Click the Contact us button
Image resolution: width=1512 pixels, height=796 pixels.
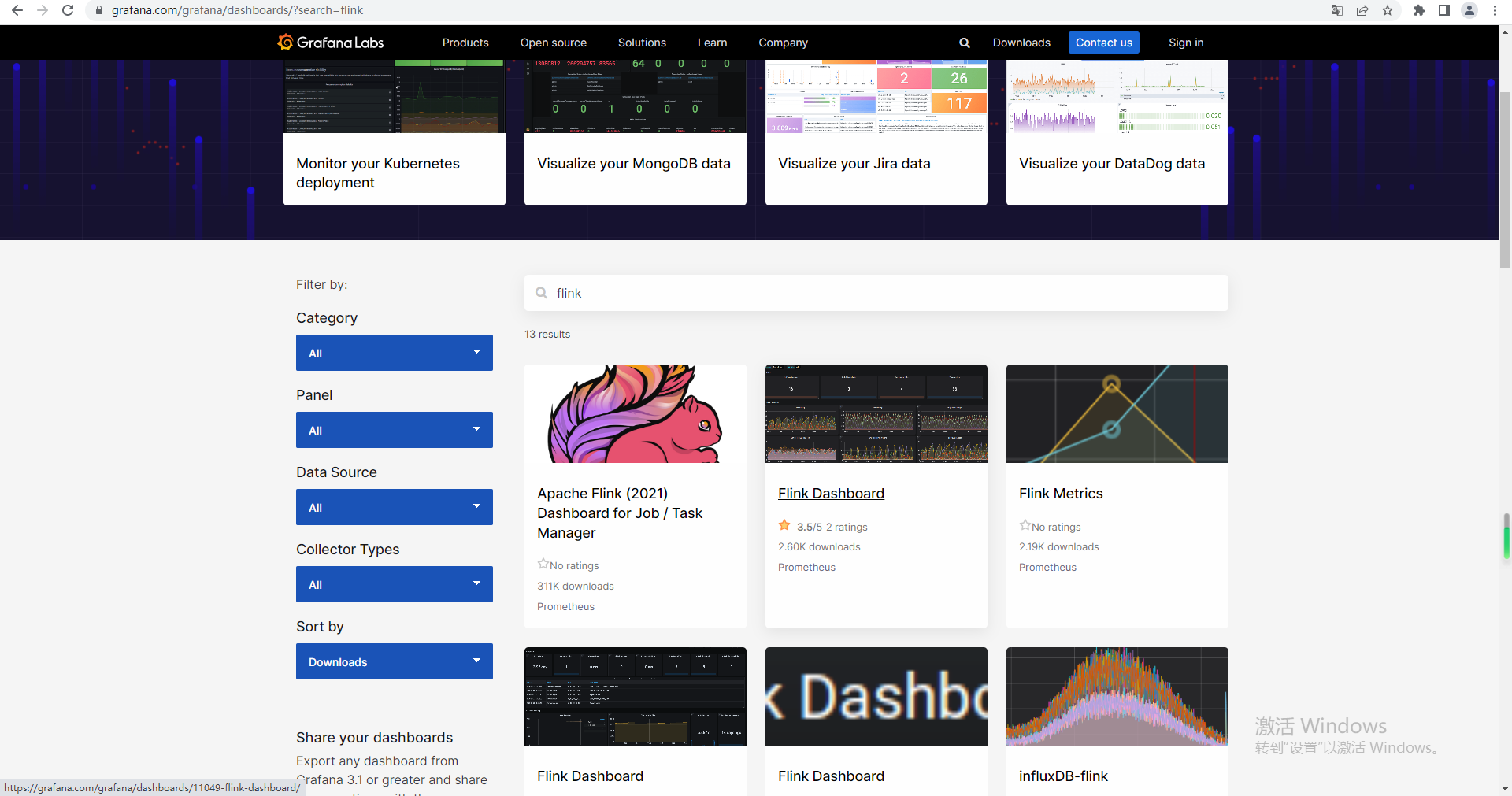tap(1104, 43)
